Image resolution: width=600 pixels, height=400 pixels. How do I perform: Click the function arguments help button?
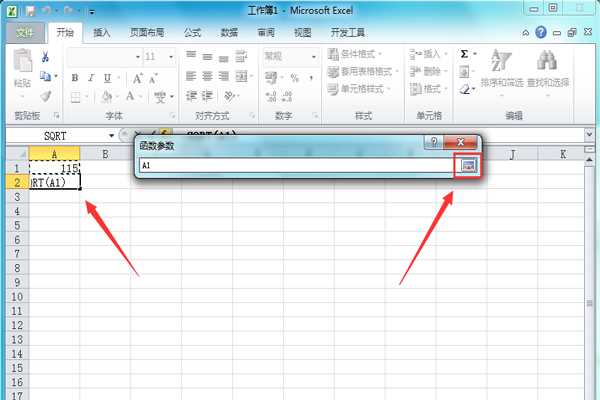434,142
